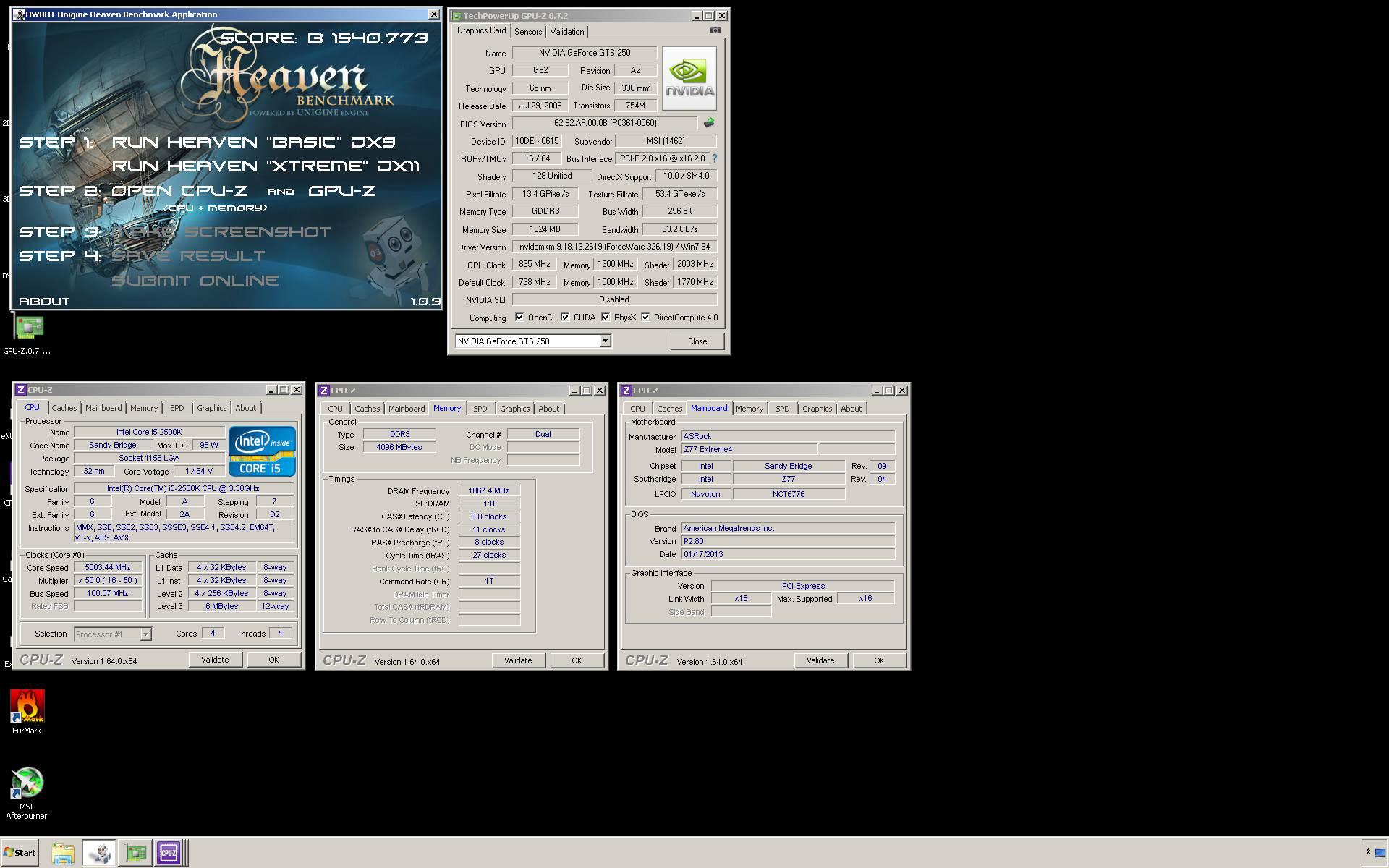
Task: Toggle the OpenCL checkbox
Action: [519, 317]
